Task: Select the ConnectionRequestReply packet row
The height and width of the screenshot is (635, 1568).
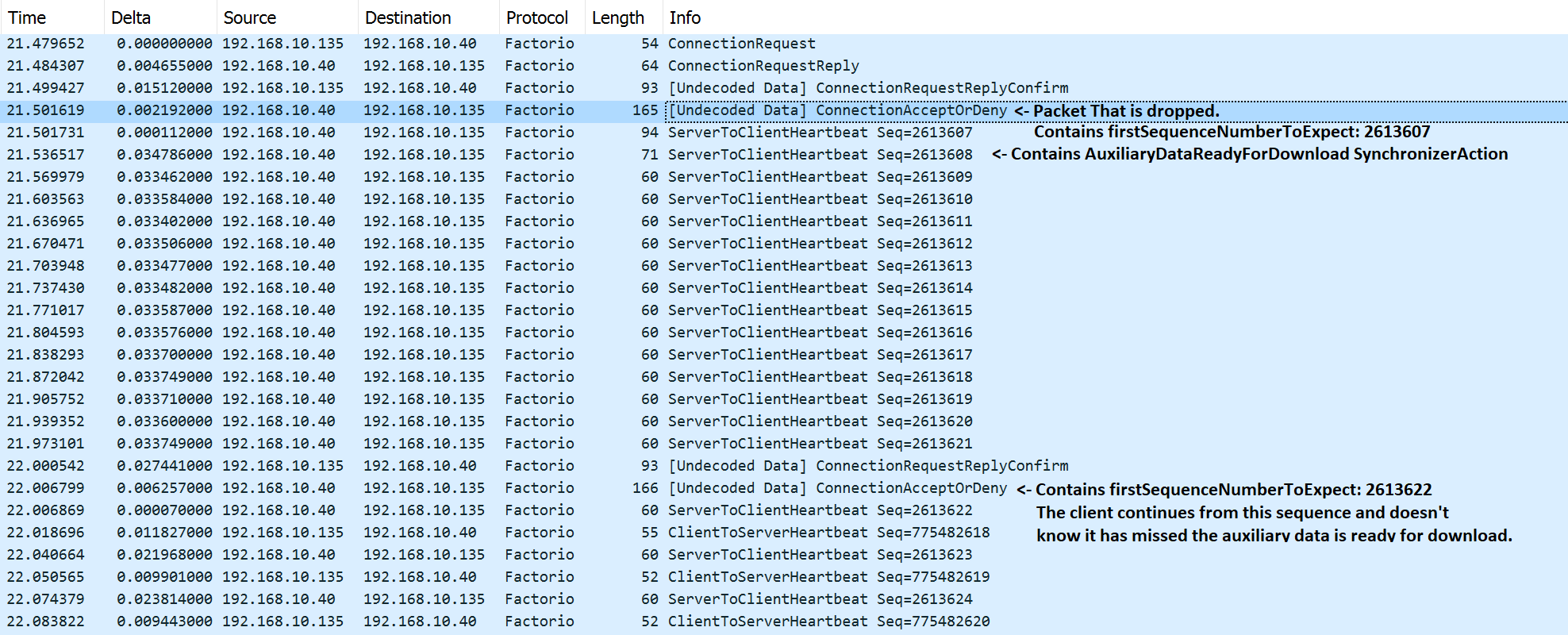Action: [763, 66]
